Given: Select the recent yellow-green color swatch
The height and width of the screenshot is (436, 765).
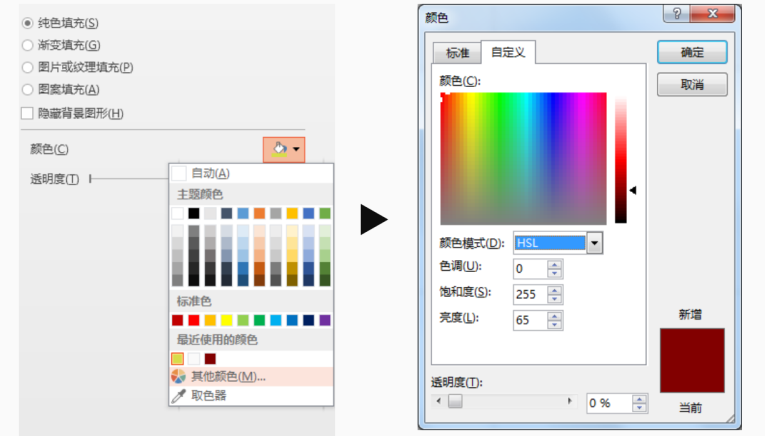Looking at the screenshot, I should pos(178,359).
